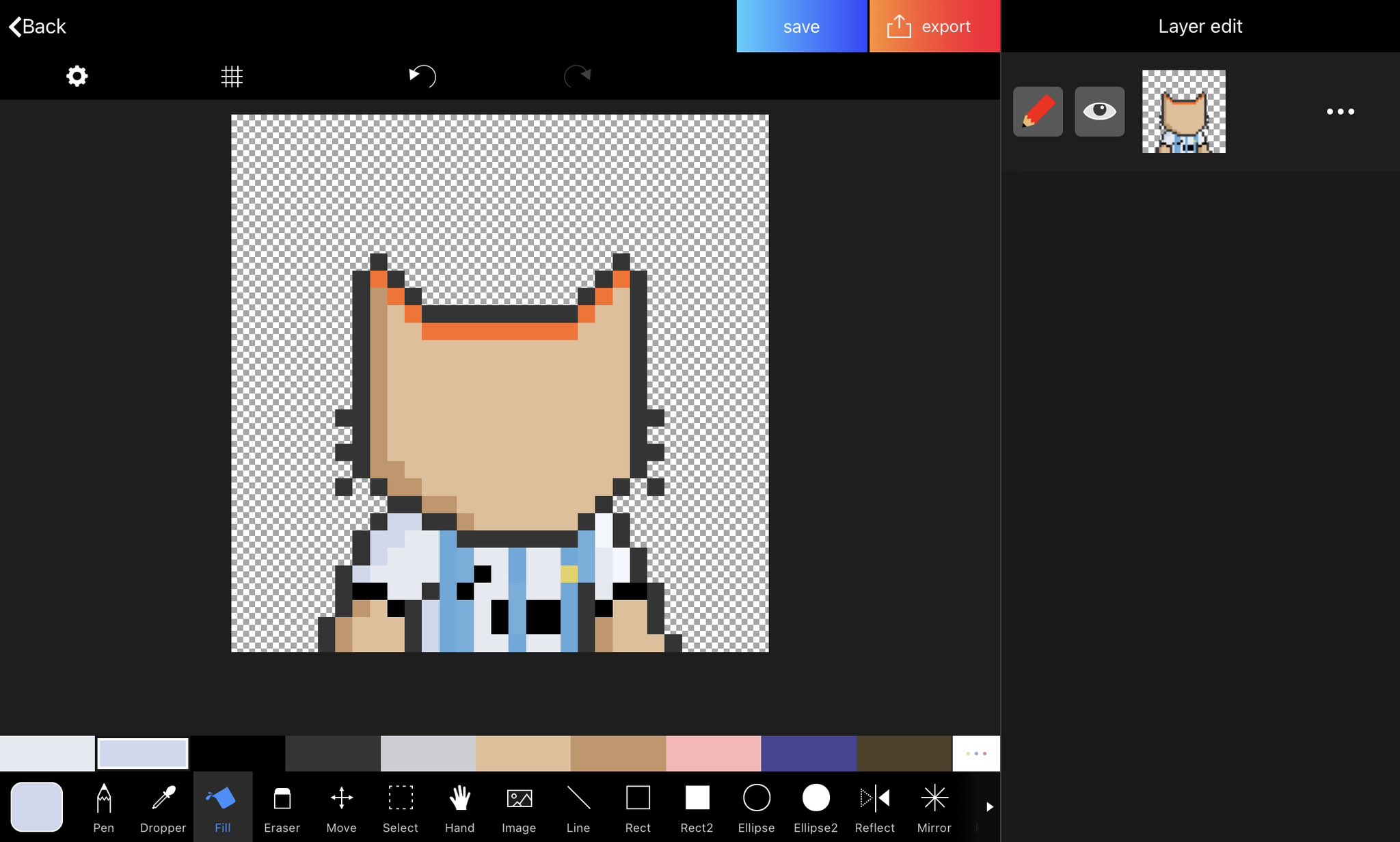Choose the Ellipse2 filled circle tool
Image resolution: width=1400 pixels, height=842 pixels.
[815, 806]
